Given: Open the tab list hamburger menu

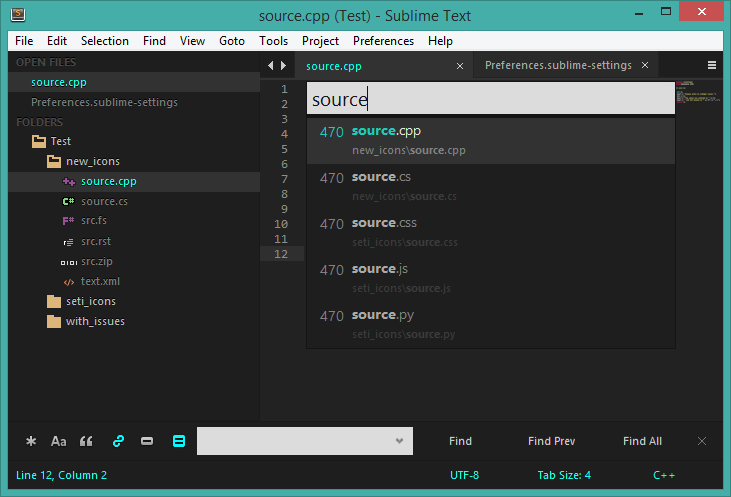Looking at the screenshot, I should click(x=711, y=65).
